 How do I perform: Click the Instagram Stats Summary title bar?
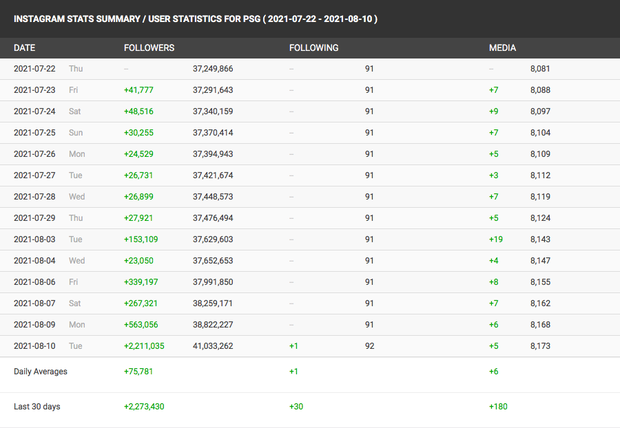195,19
